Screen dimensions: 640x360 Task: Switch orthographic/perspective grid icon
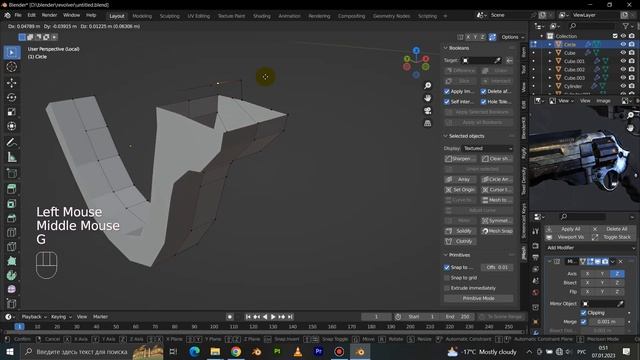tap(427, 123)
